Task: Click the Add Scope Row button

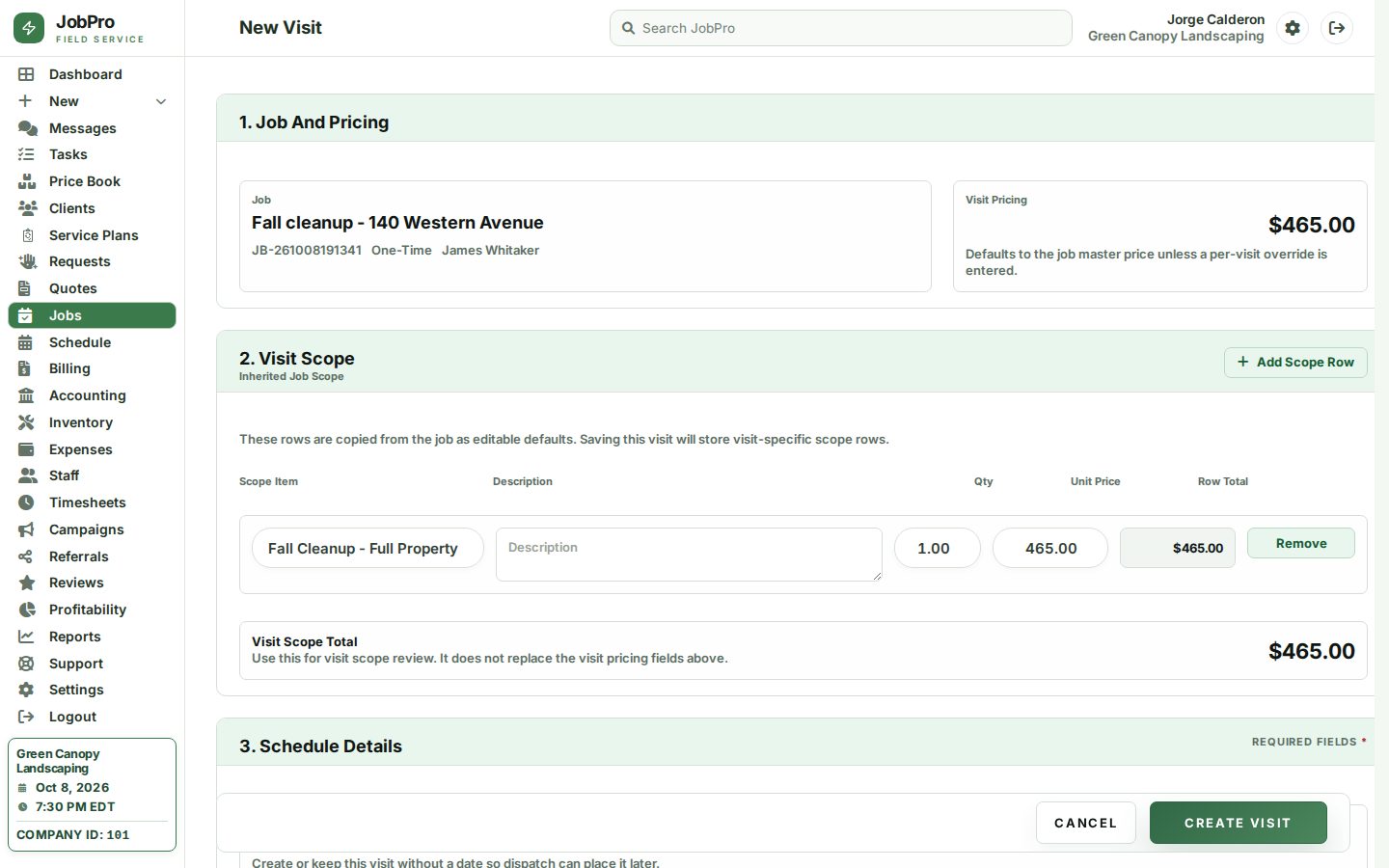Action: (x=1295, y=363)
